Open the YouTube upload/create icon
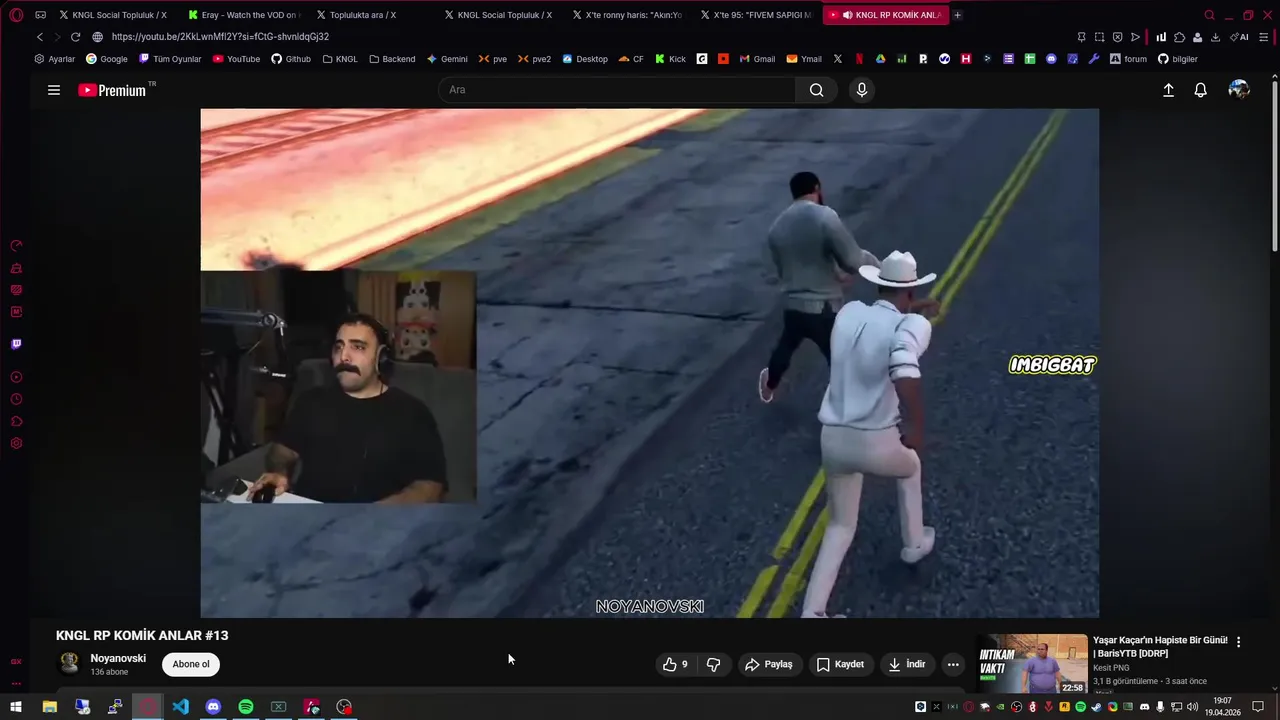1280x720 pixels. (1168, 90)
